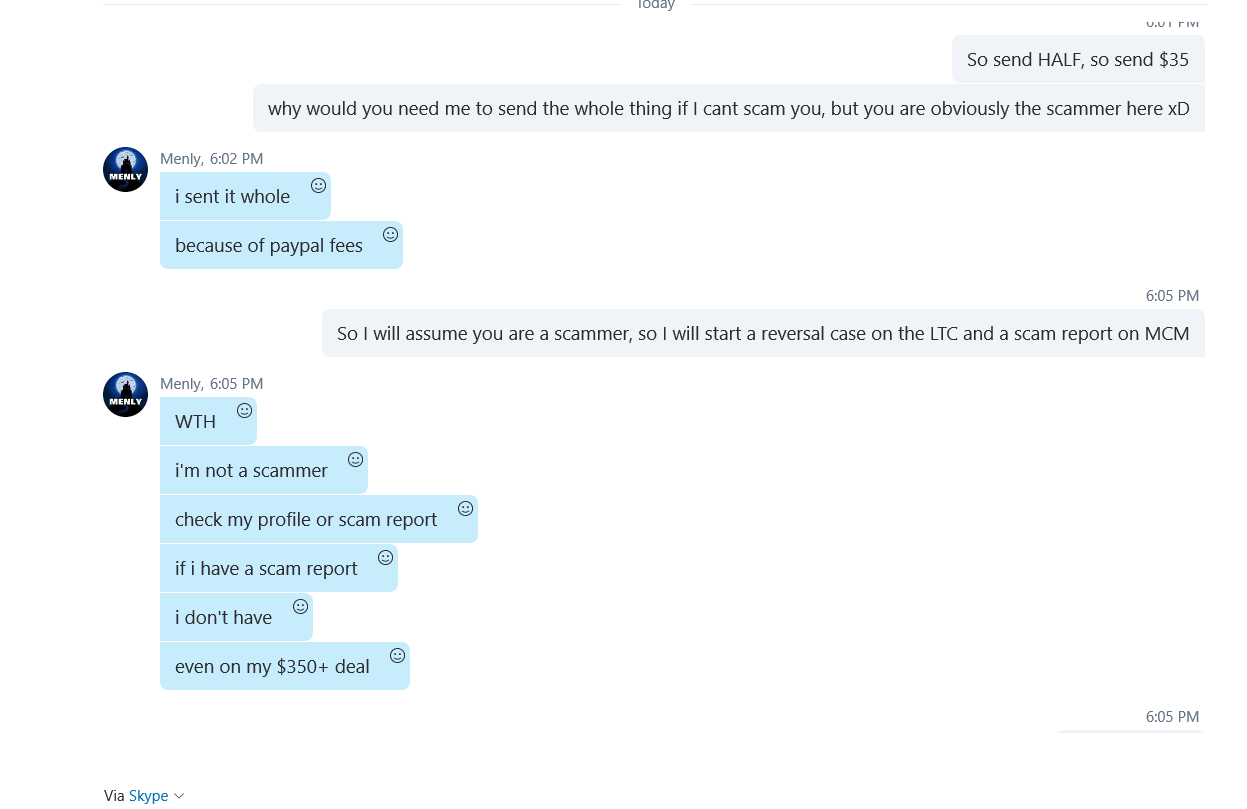Click the Skype link at bottom
The image size is (1247, 809).
click(x=148, y=796)
